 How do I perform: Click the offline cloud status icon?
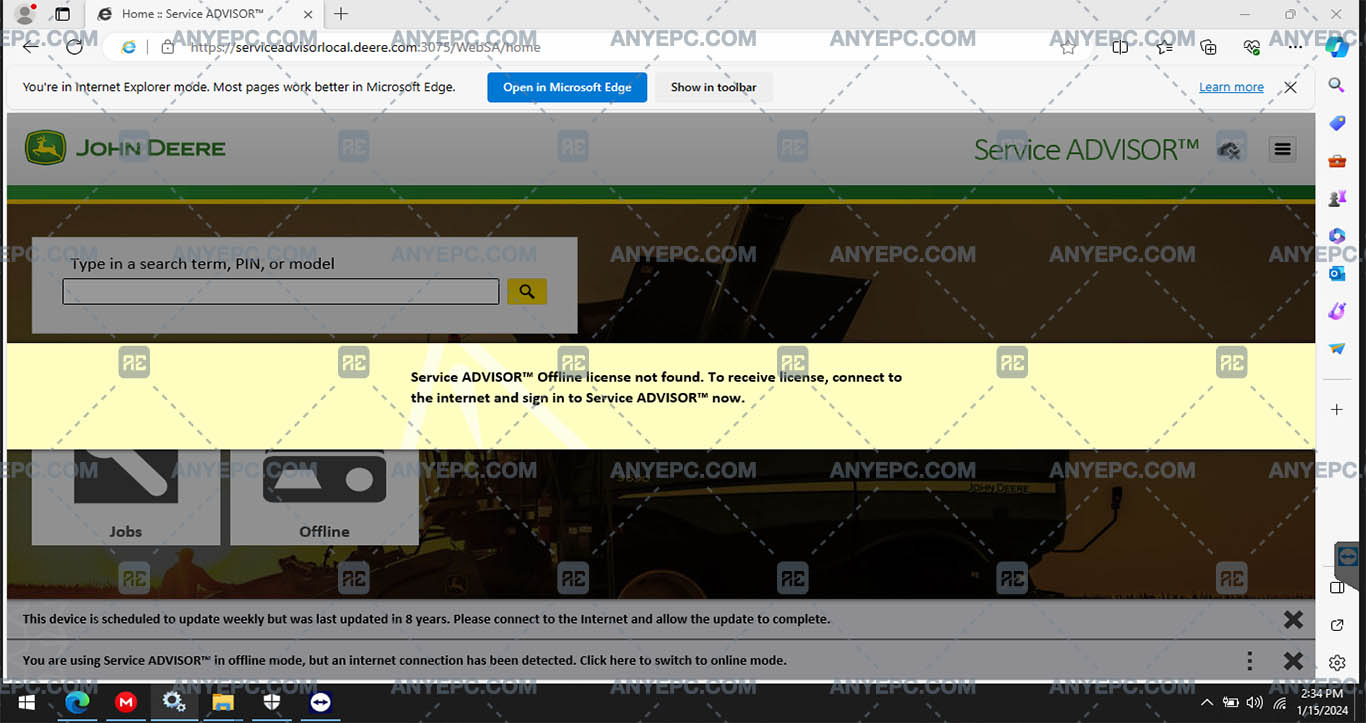[x=1229, y=150]
